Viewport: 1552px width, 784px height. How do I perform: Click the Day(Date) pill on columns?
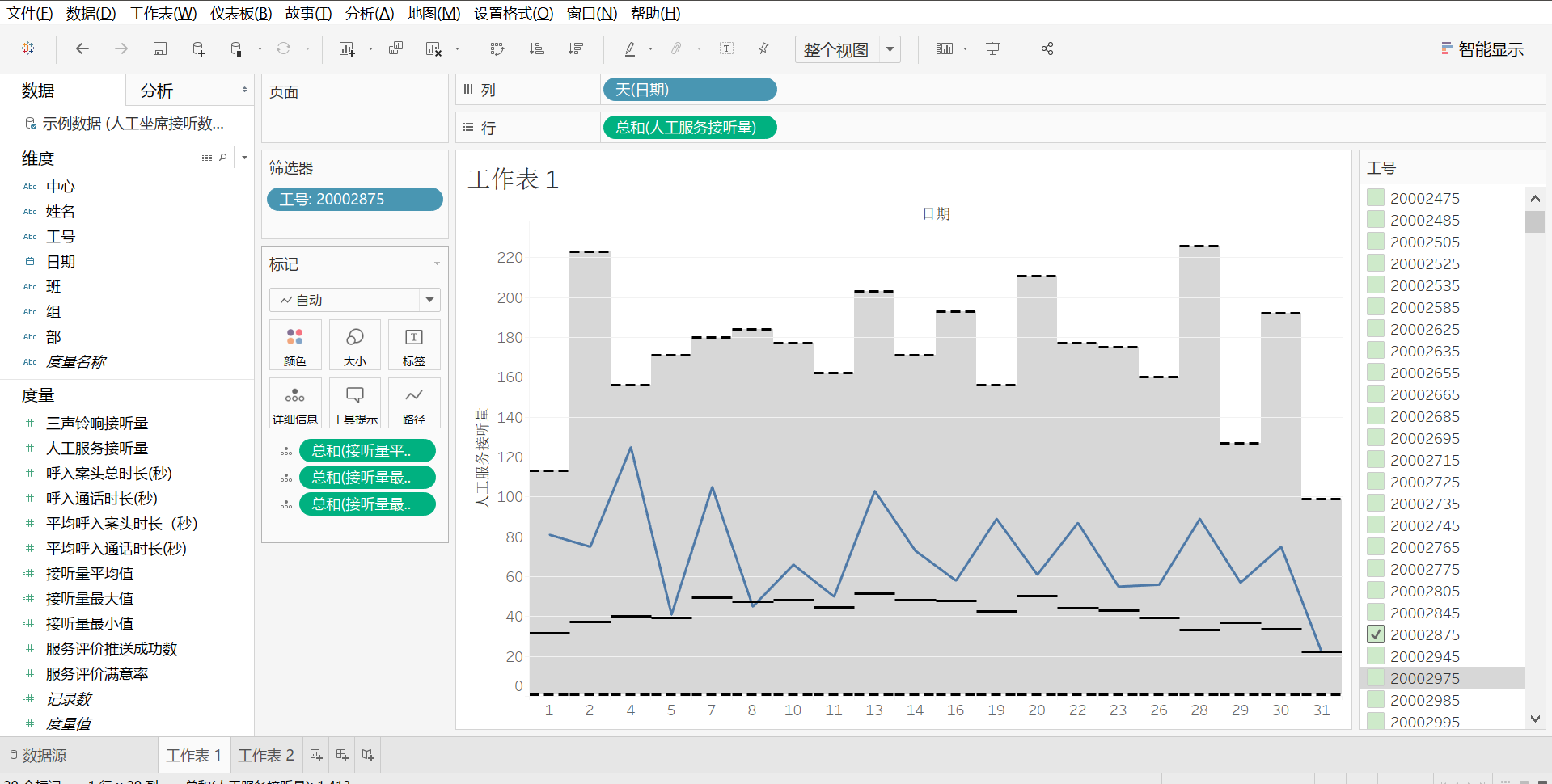pyautogui.click(x=689, y=90)
